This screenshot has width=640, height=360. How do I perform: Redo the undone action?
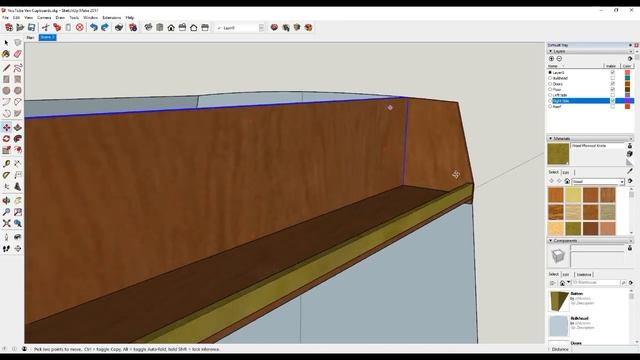tap(105, 27)
